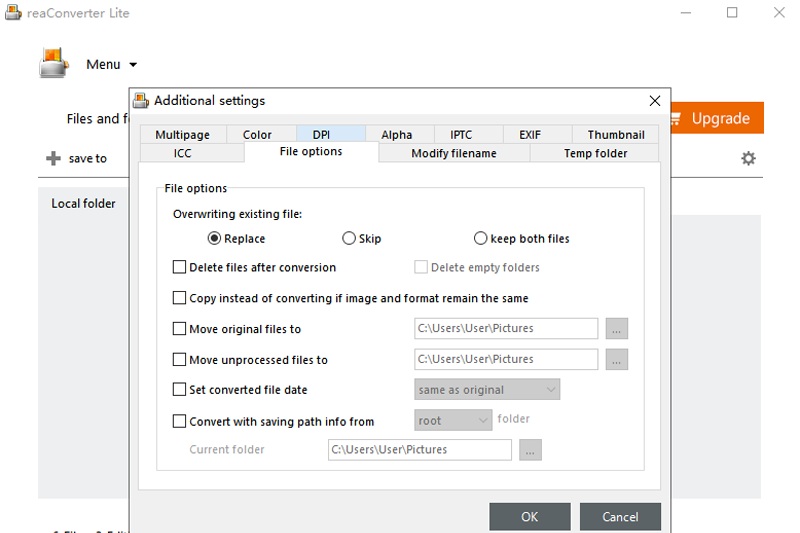Check Set converted file date

click(180, 390)
